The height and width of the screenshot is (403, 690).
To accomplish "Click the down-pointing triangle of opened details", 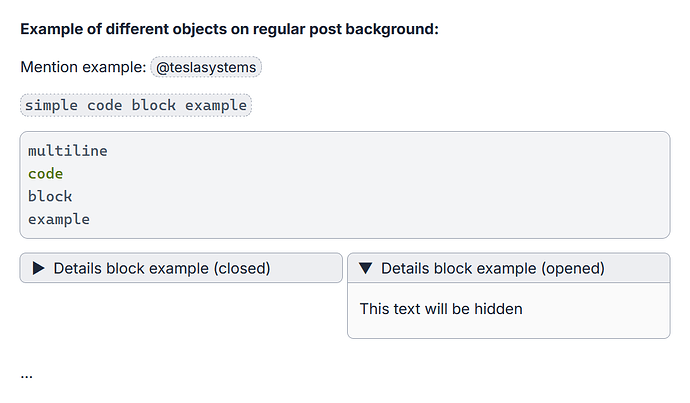I will (x=365, y=268).
